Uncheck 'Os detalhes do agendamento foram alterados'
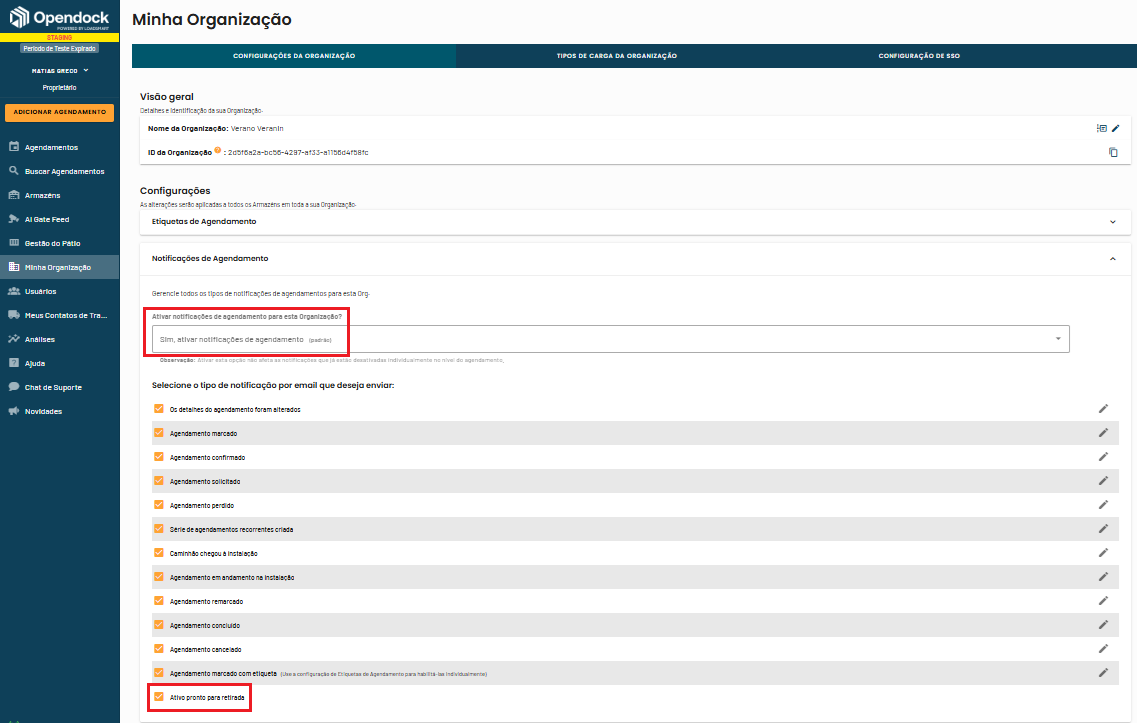Screen dimensions: 1137x723 coord(159,409)
